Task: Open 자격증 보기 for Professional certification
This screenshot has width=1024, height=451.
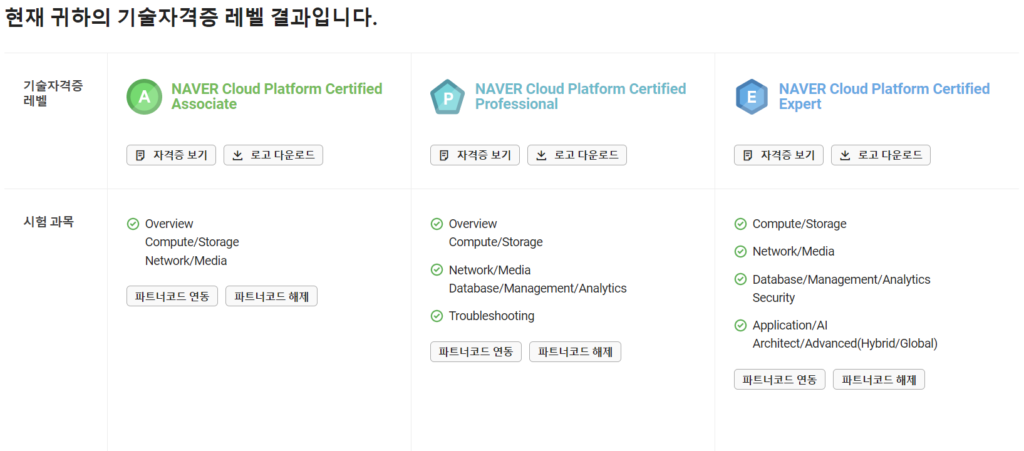Action: pyautogui.click(x=475, y=155)
